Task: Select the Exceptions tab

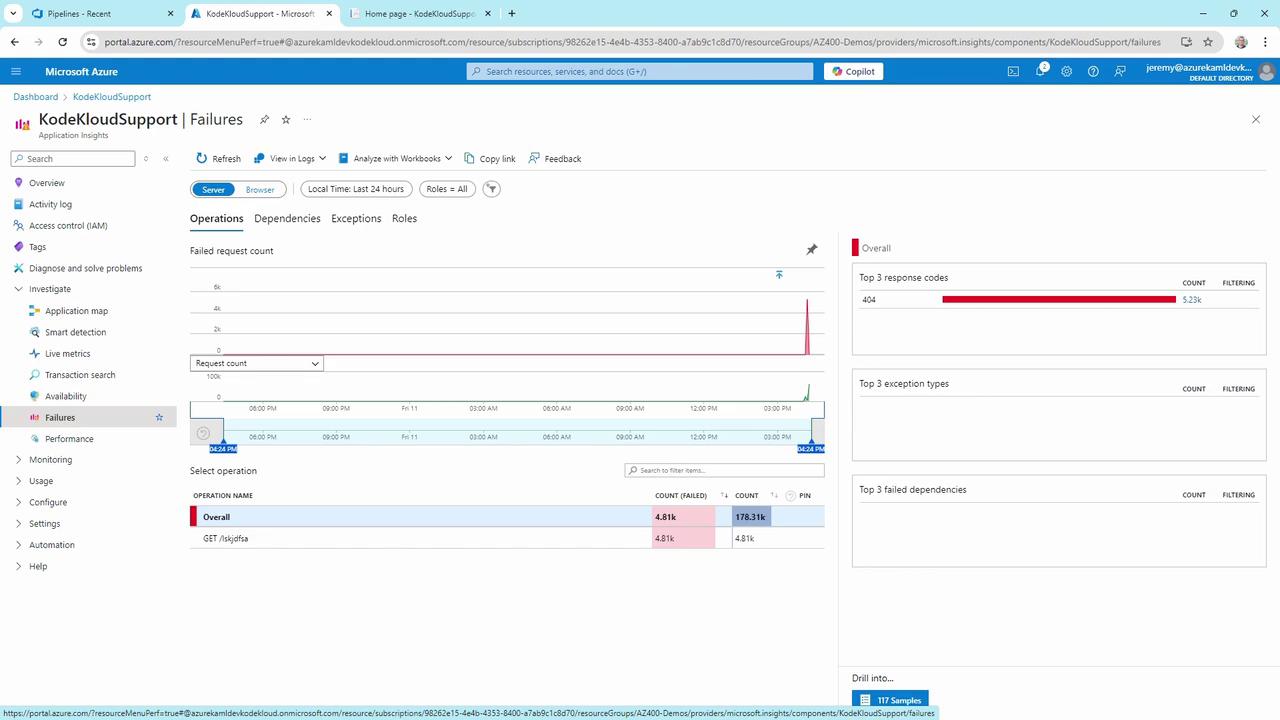Action: 356,219
